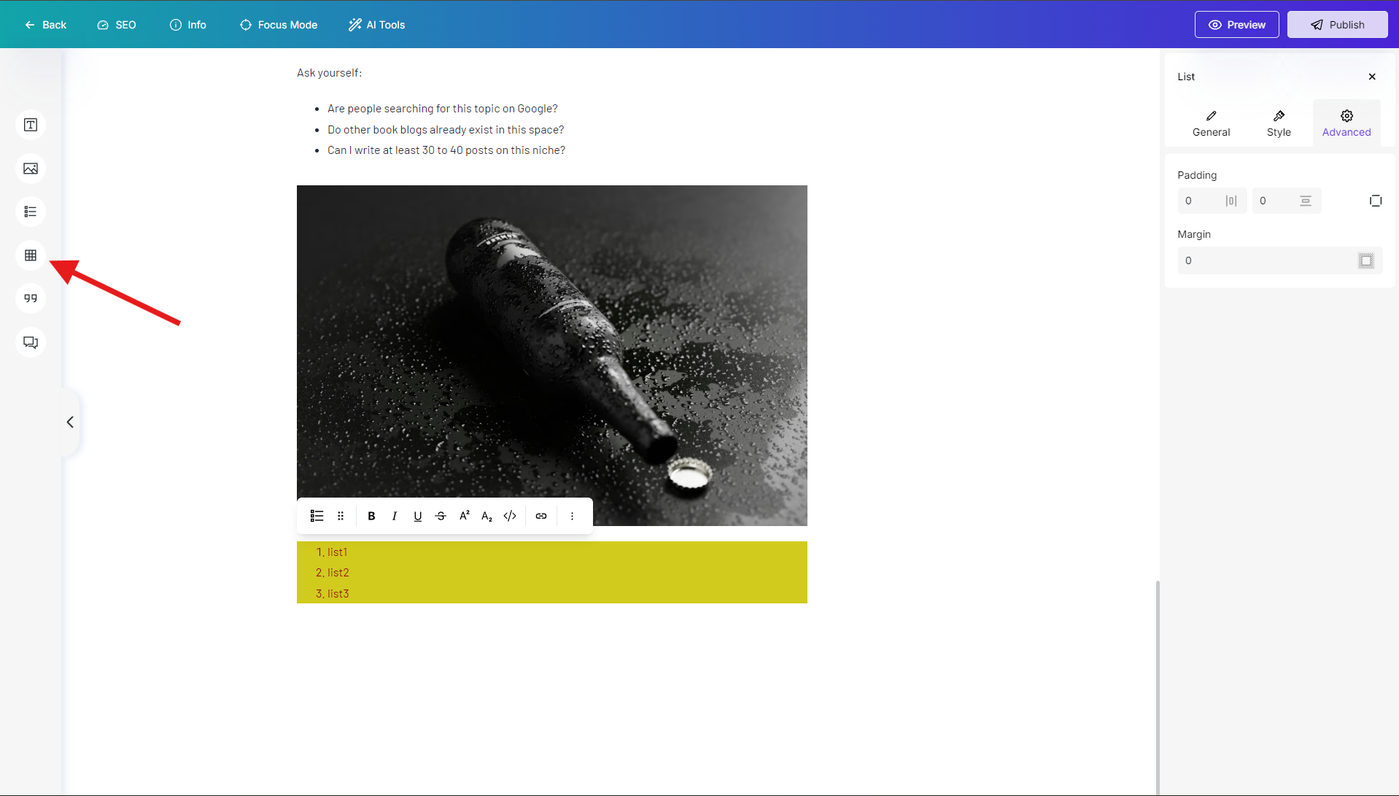Switch to the General tab

[1211, 124]
